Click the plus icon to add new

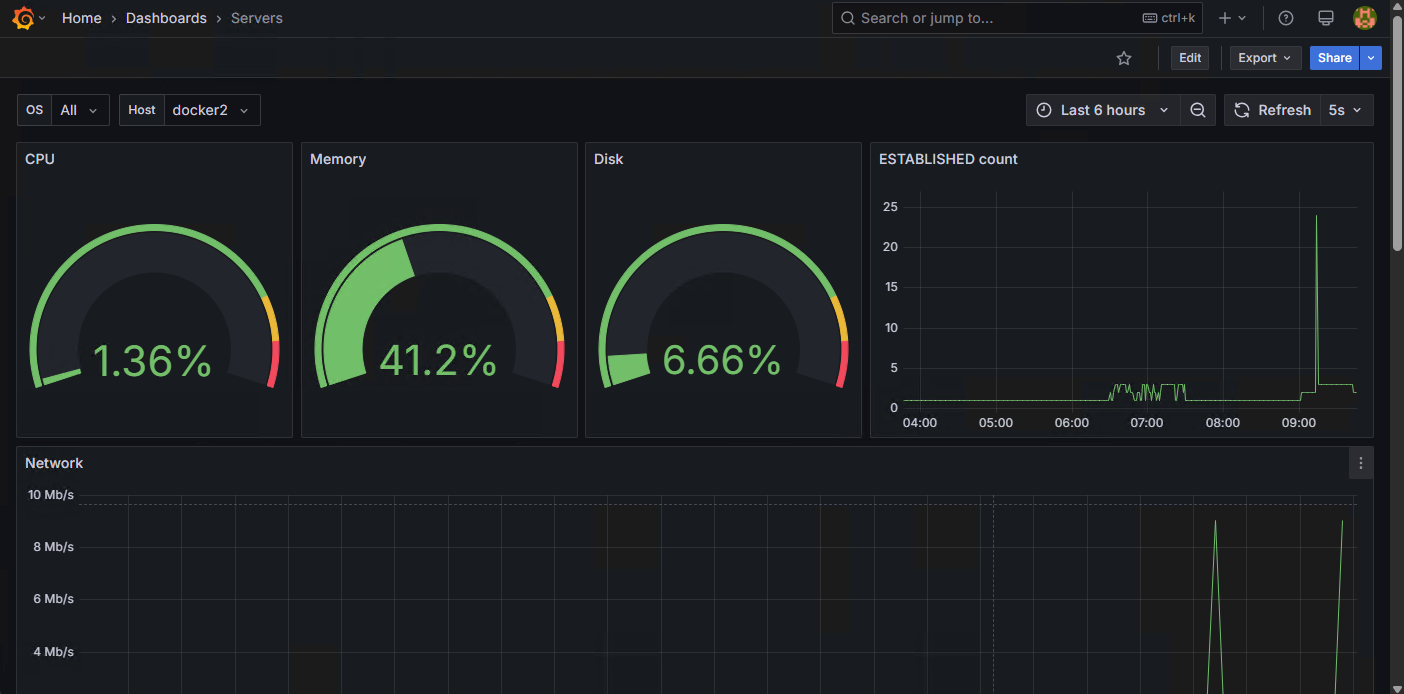click(1225, 18)
